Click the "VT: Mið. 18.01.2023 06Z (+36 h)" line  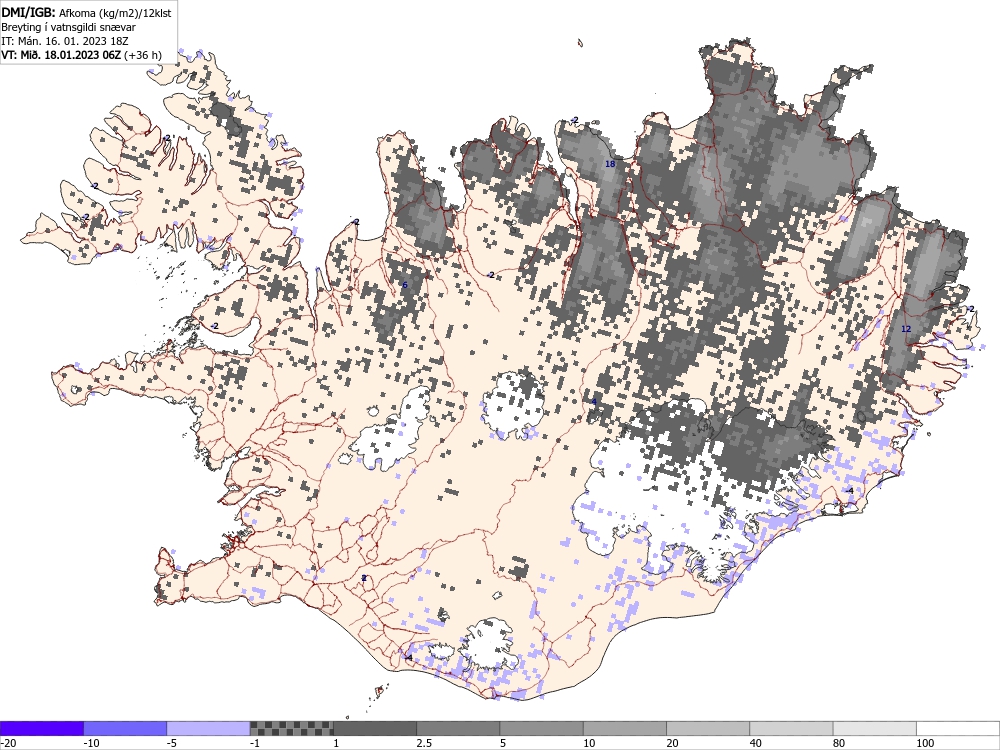pos(82,55)
